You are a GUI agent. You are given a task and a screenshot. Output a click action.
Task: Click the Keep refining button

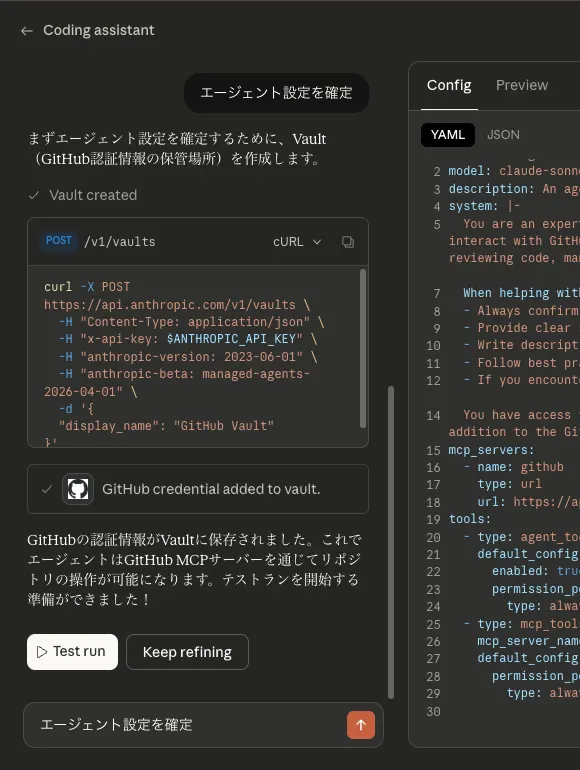(x=187, y=652)
